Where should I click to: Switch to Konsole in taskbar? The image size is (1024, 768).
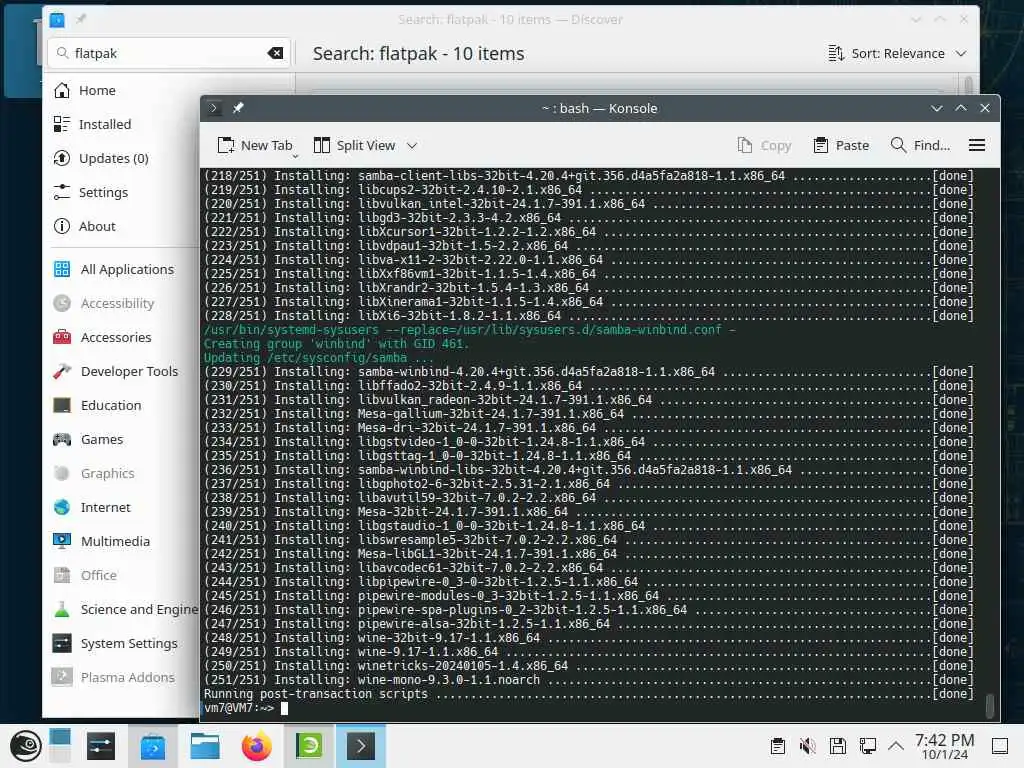(x=360, y=746)
